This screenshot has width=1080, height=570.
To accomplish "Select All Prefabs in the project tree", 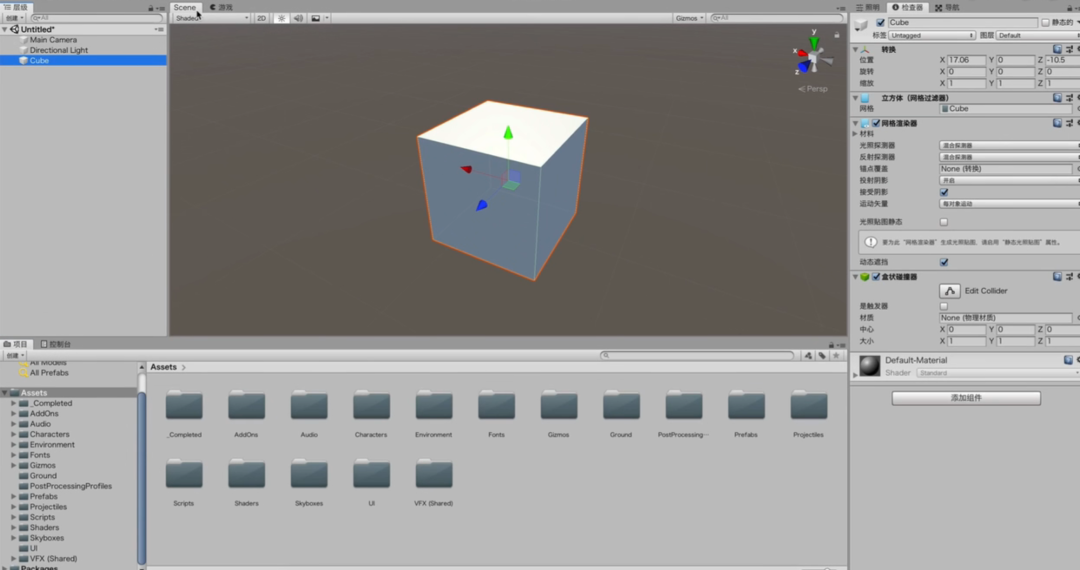I will pos(49,372).
